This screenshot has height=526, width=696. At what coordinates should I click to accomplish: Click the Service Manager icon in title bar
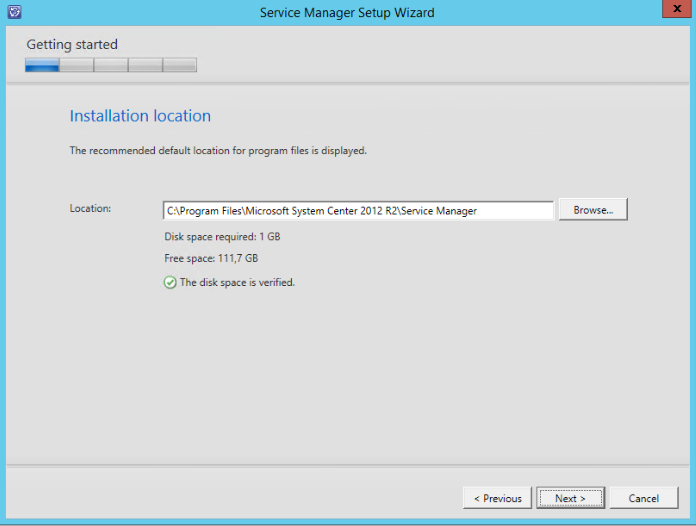click(12, 12)
